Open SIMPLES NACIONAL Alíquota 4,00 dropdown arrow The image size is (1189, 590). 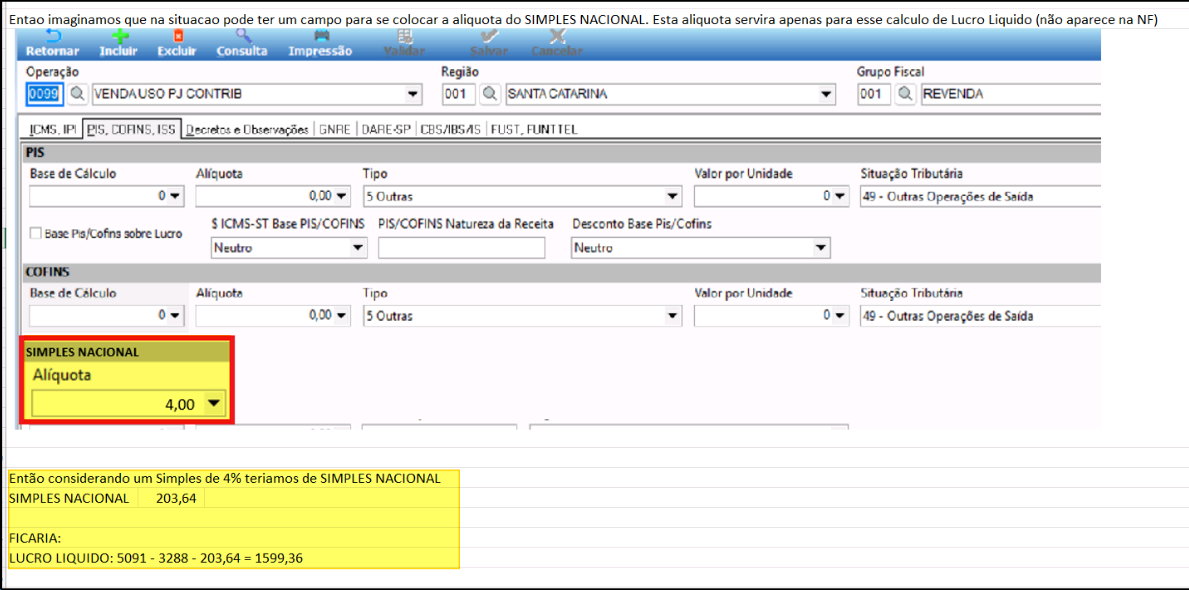tap(215, 404)
